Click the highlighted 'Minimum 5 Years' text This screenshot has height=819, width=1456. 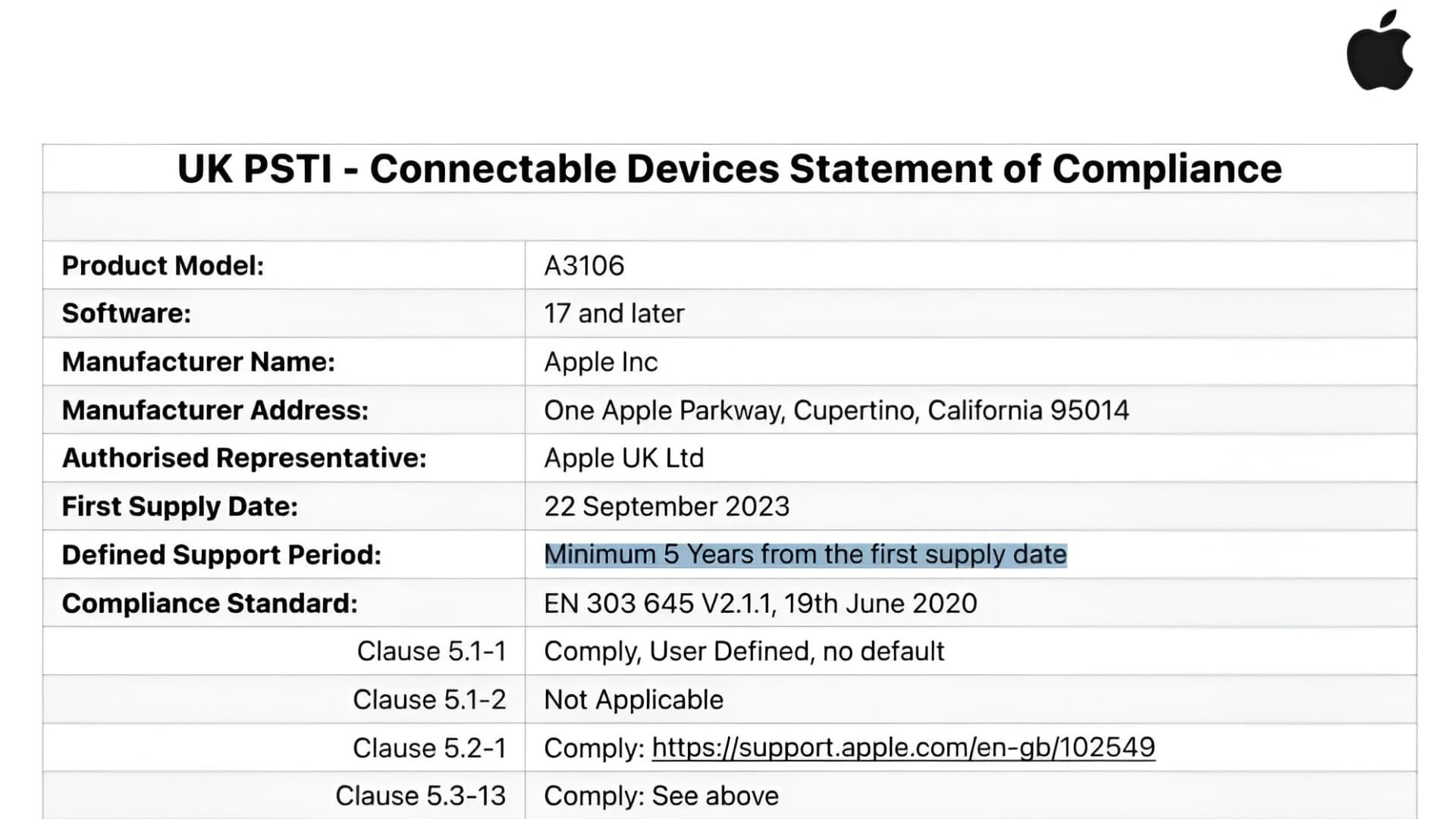tap(805, 554)
